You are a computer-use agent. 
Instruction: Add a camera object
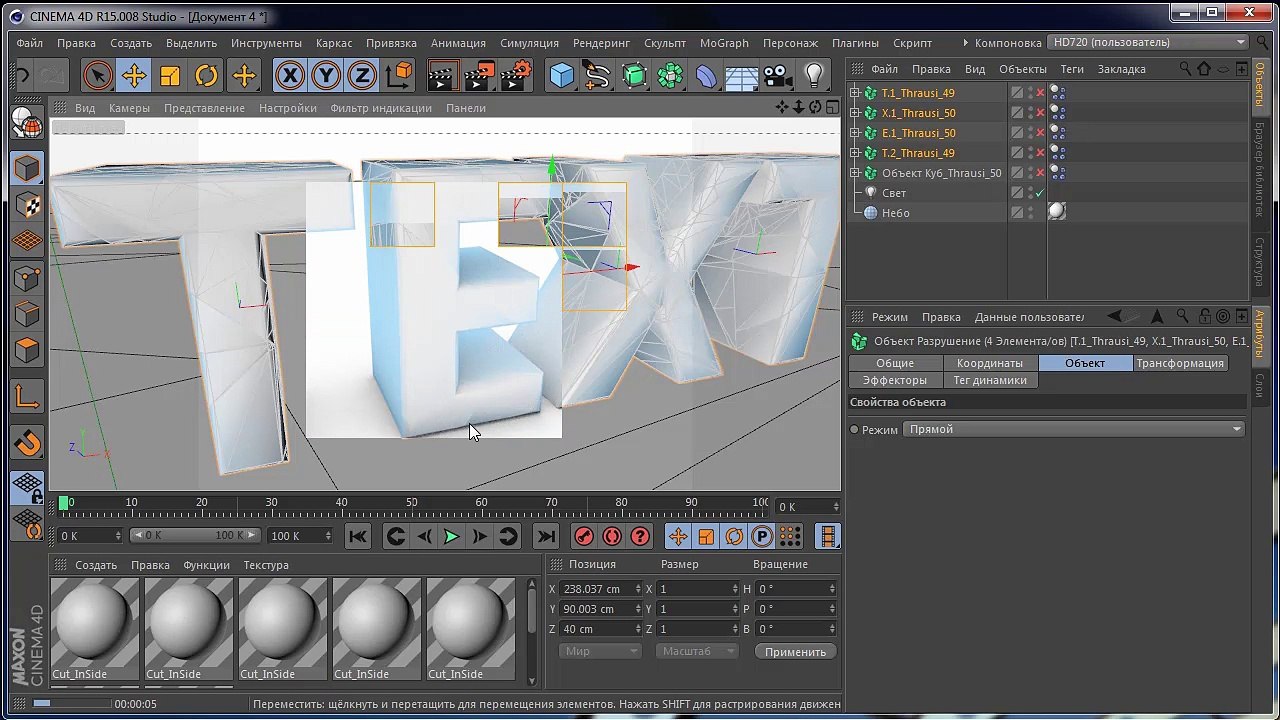pyautogui.click(x=777, y=76)
